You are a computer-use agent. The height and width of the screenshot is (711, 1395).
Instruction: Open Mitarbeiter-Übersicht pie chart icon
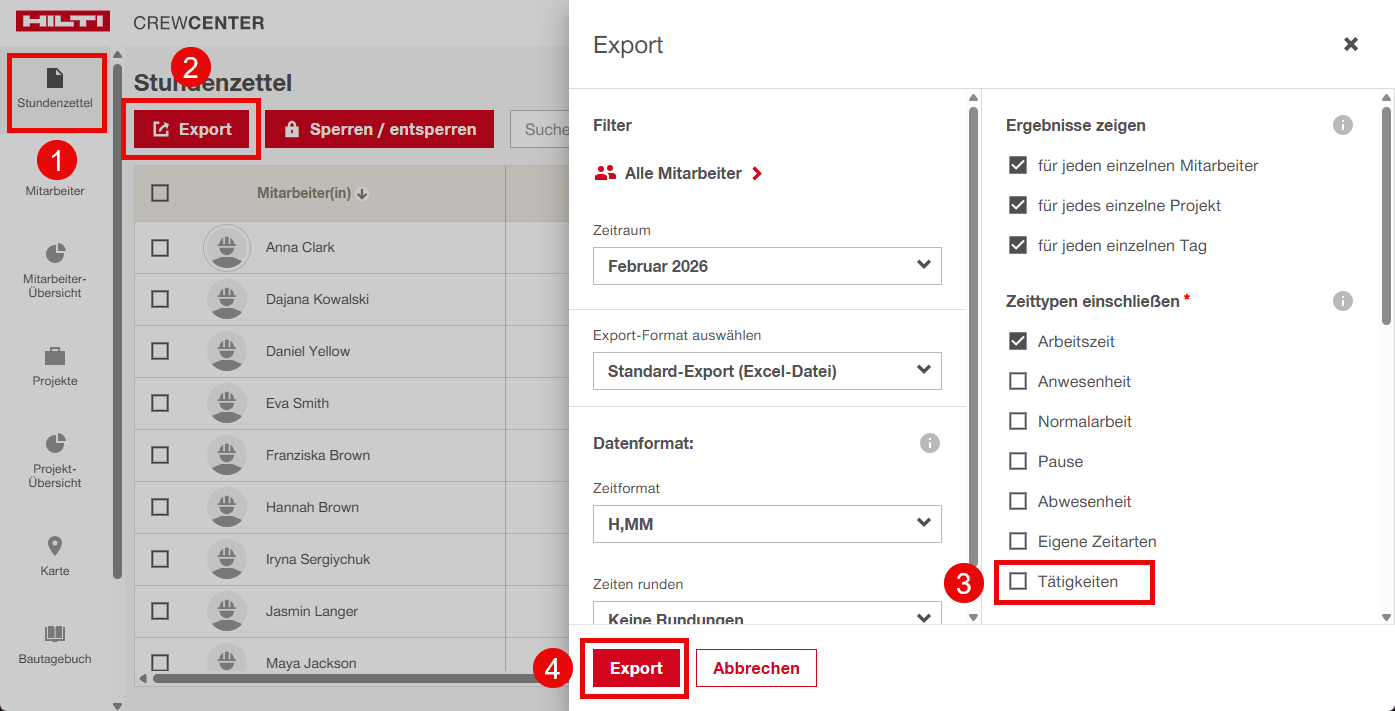(55, 254)
